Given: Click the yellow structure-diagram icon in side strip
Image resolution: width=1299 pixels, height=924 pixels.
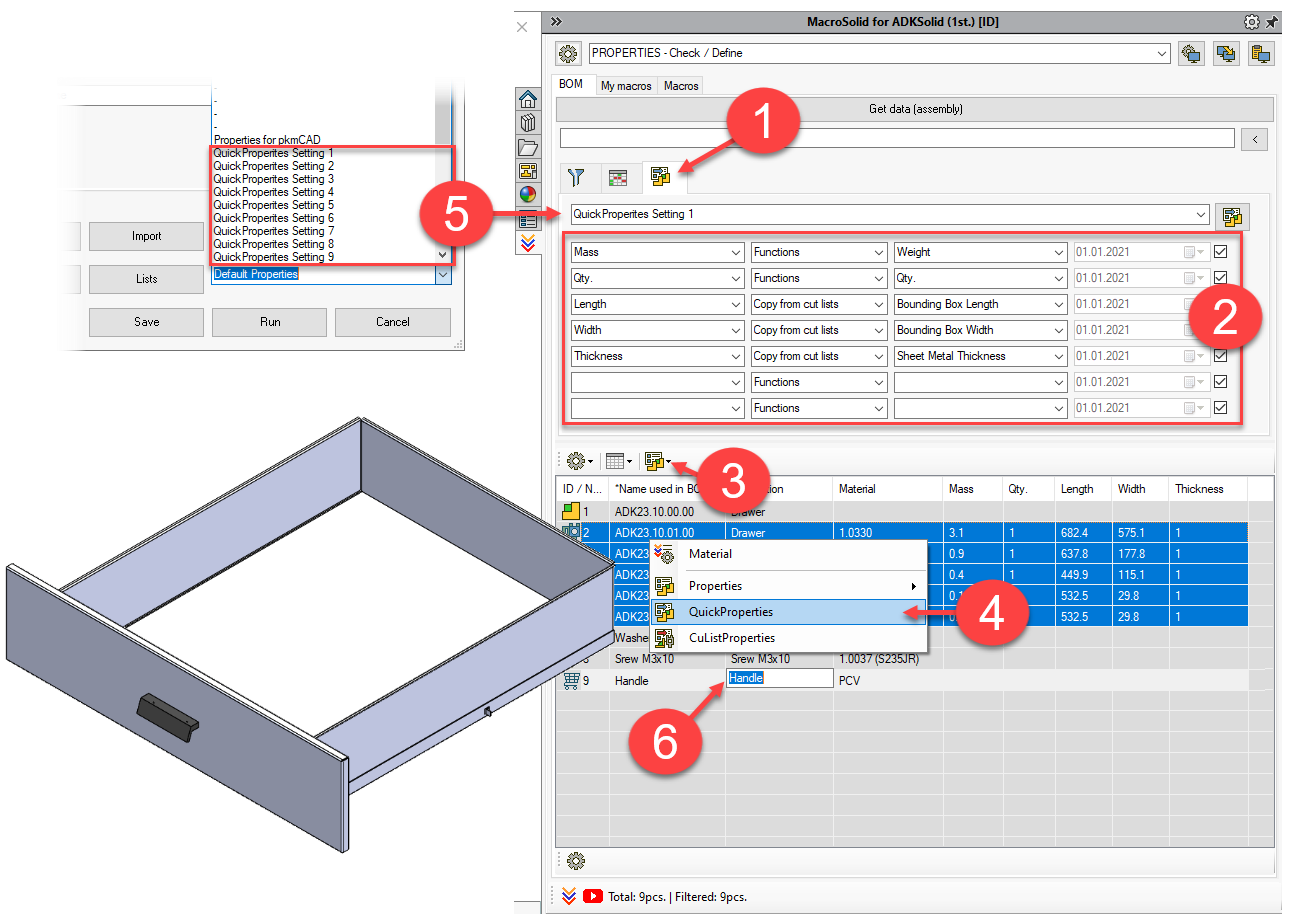Looking at the screenshot, I should click(x=528, y=171).
